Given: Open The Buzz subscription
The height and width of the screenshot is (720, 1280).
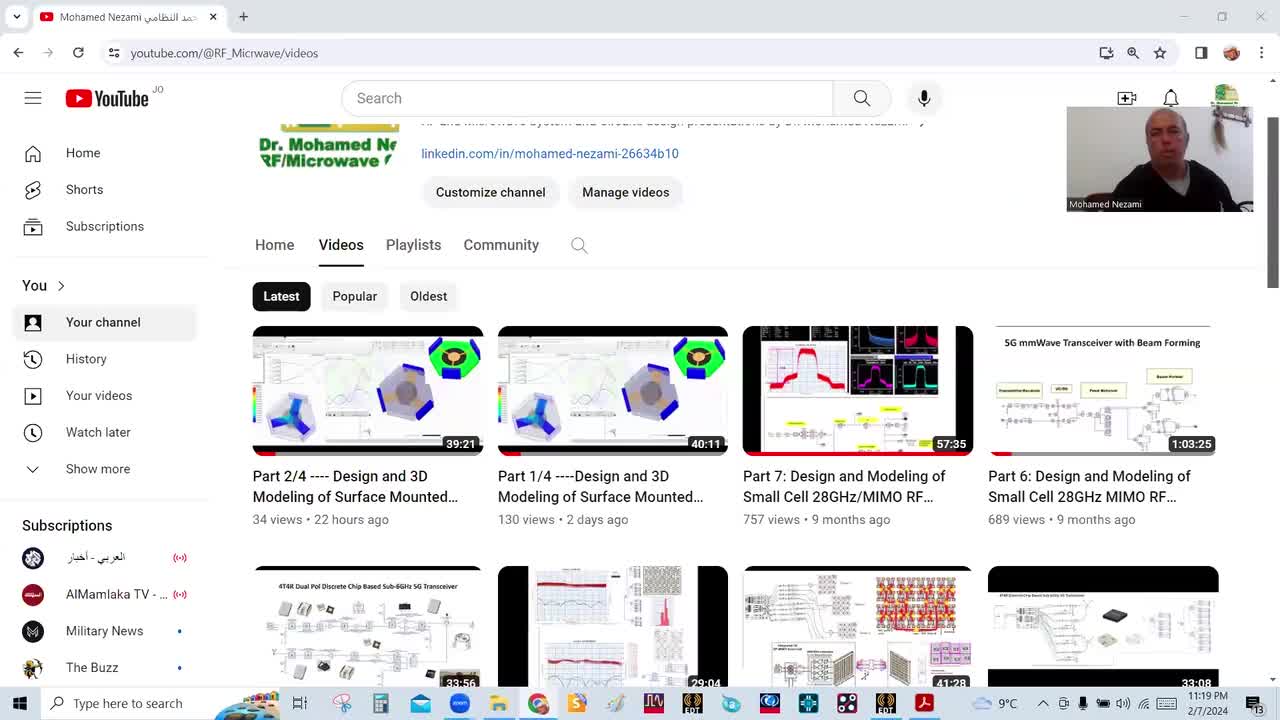Looking at the screenshot, I should (105, 668).
